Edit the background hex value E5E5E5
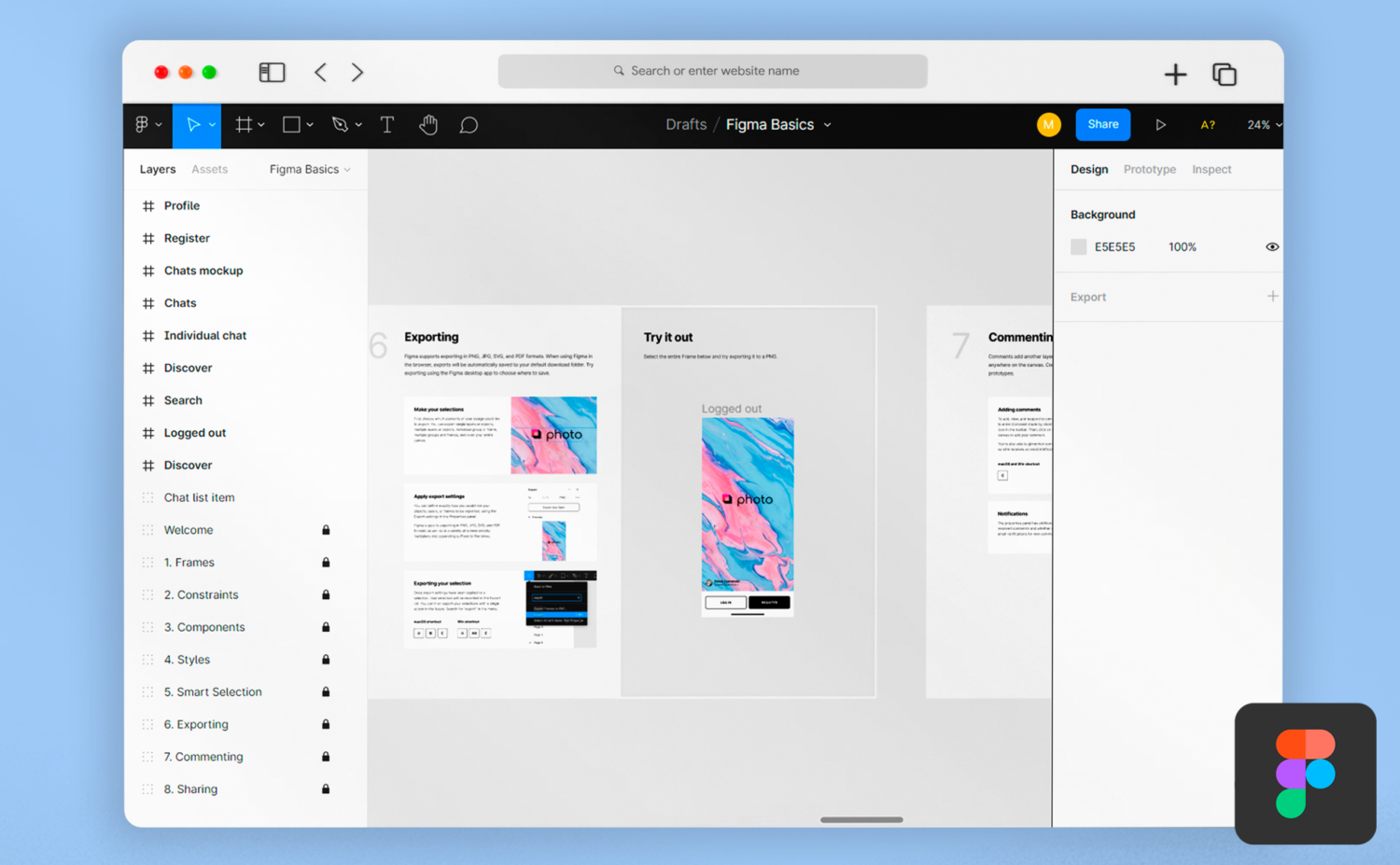Image resolution: width=1400 pixels, height=865 pixels. pyautogui.click(x=1114, y=246)
